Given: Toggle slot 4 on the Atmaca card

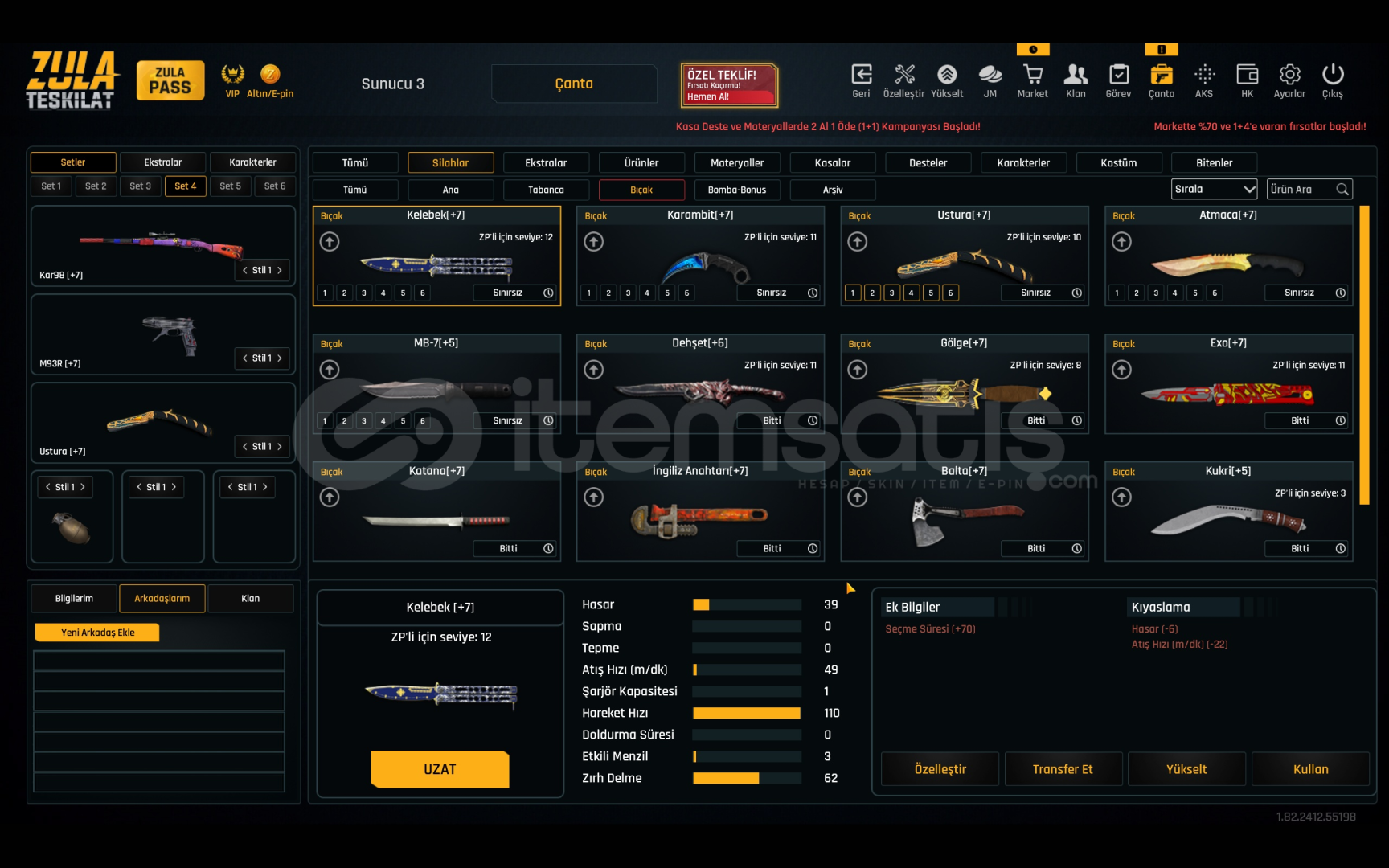Looking at the screenshot, I should click(x=1175, y=293).
